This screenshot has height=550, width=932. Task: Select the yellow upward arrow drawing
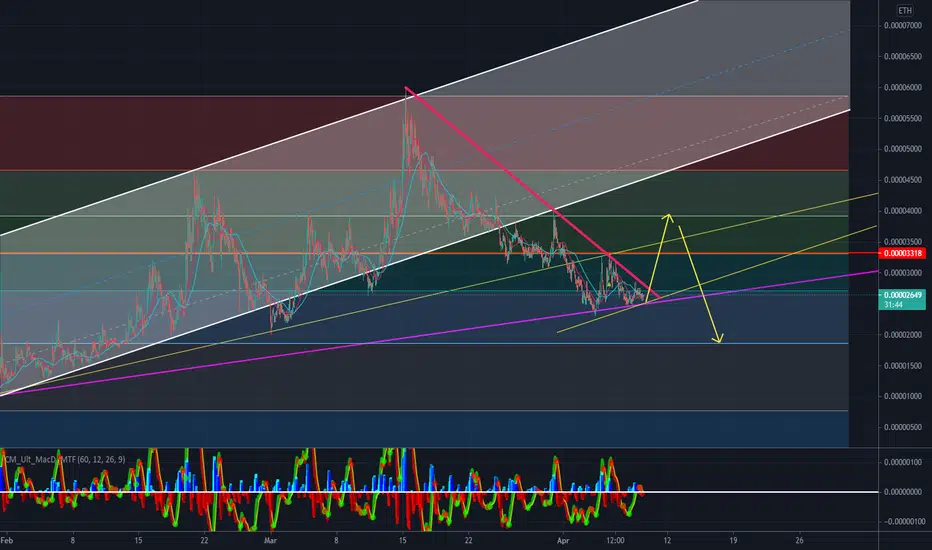click(657, 257)
